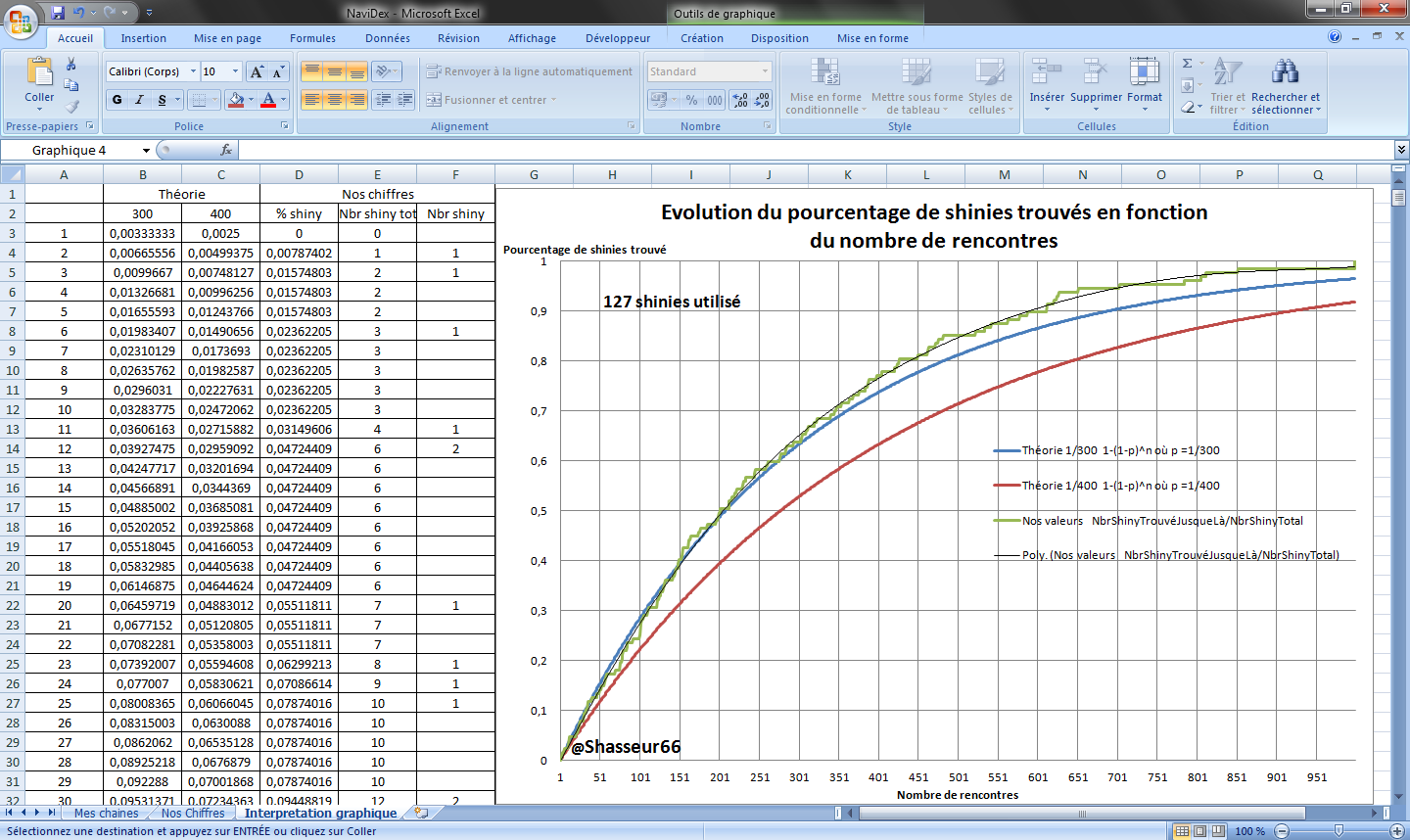
Task: Click the eraser clear icon in Édition
Action: [1187, 106]
